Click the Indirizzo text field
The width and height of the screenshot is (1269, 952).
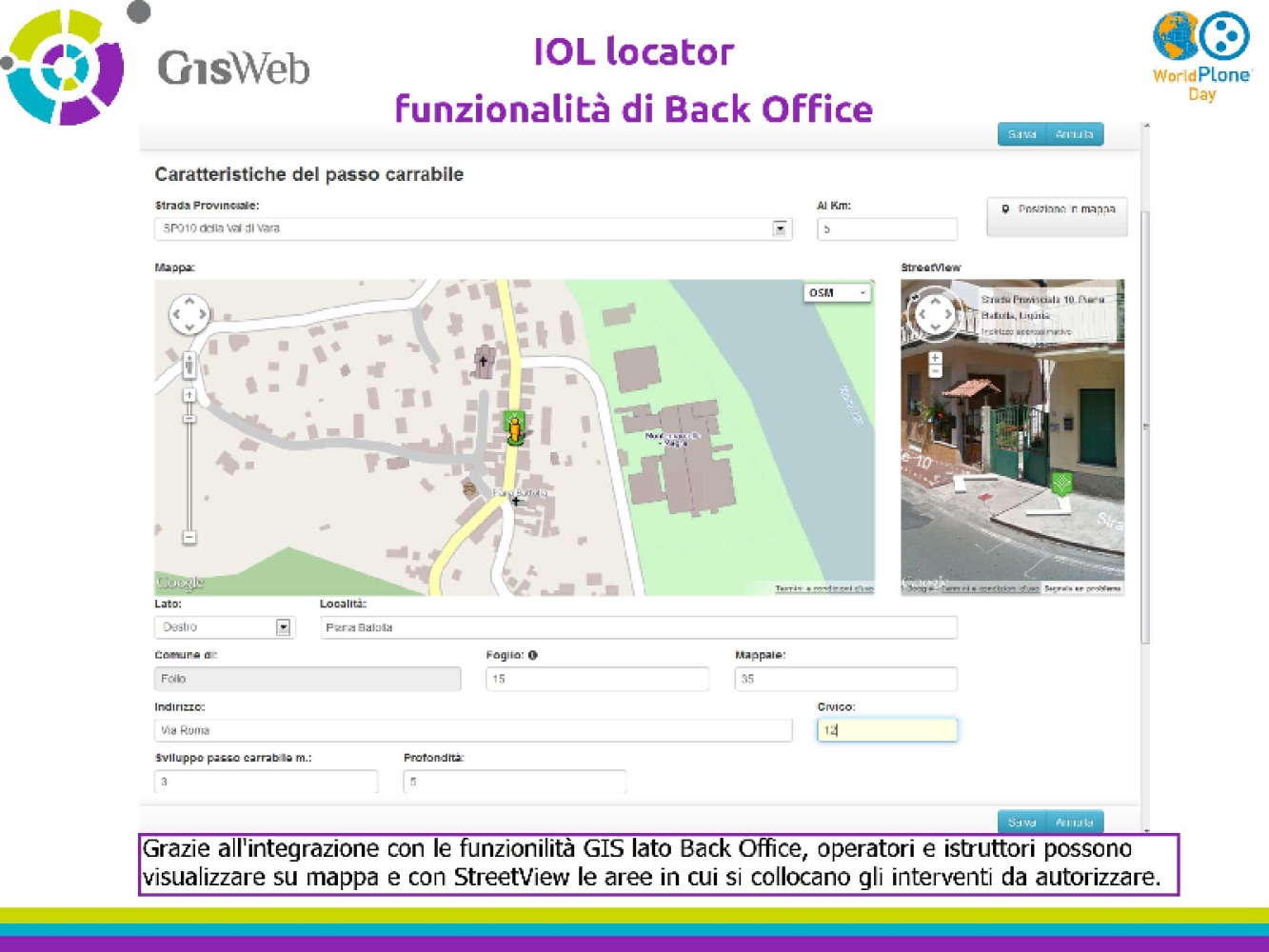pyautogui.click(x=472, y=730)
